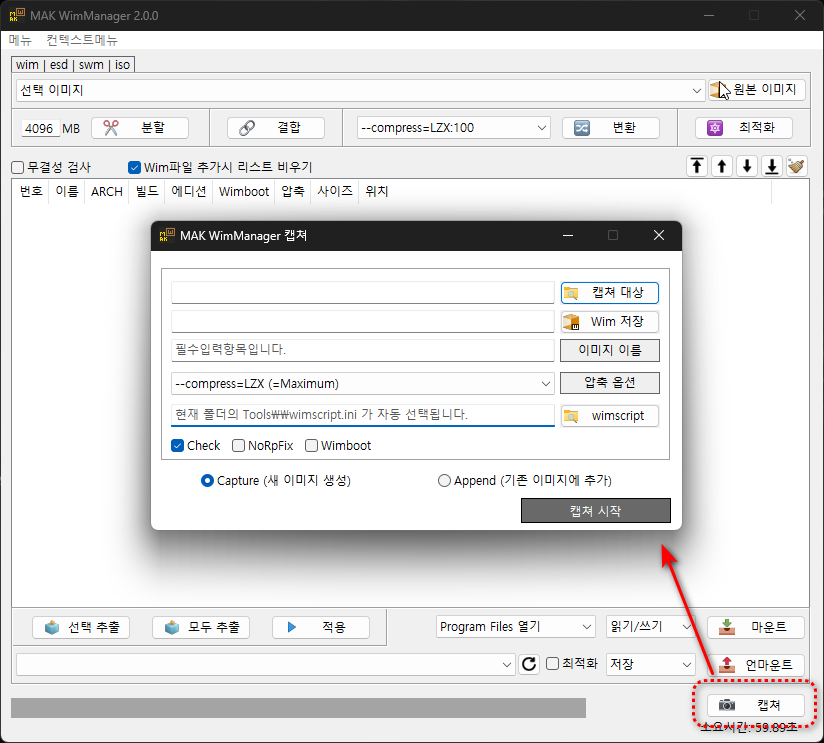This screenshot has width=824, height=743.
Task: Click the 압축 옵션 button
Action: pos(610,383)
